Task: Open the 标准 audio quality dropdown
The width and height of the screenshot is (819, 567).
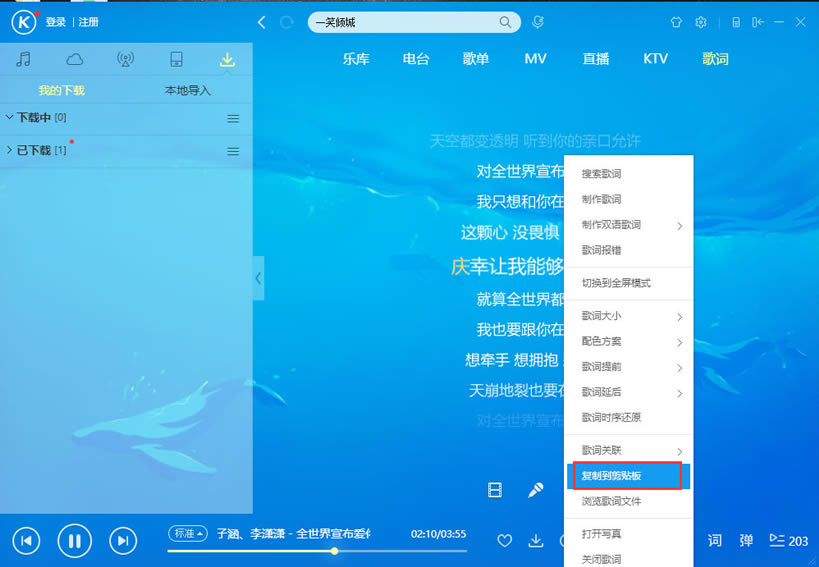Action: coord(188,534)
